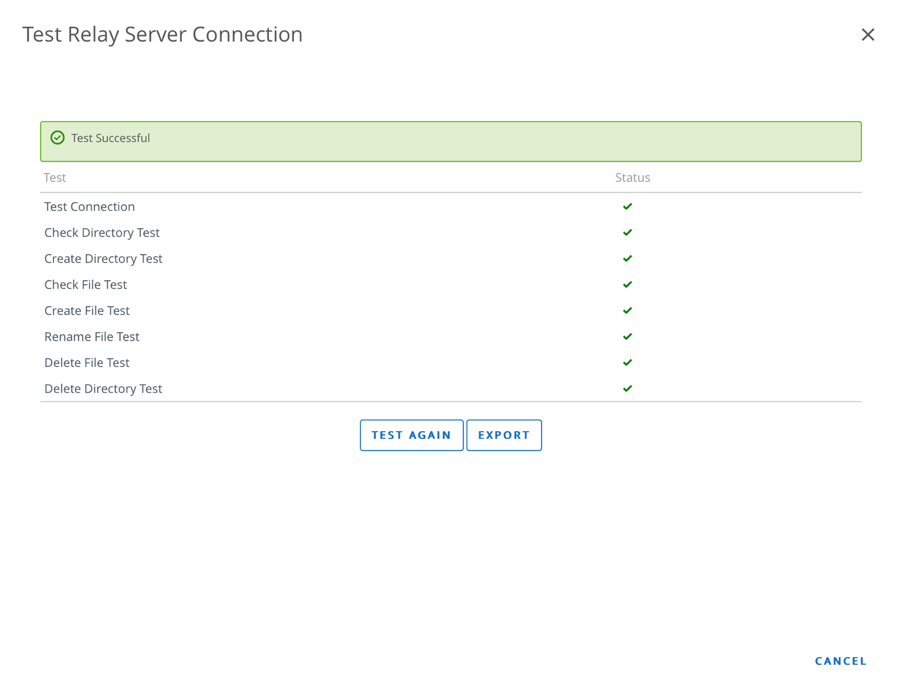
Task: Click the Delete Directory Test status checkmark
Action: click(627, 389)
